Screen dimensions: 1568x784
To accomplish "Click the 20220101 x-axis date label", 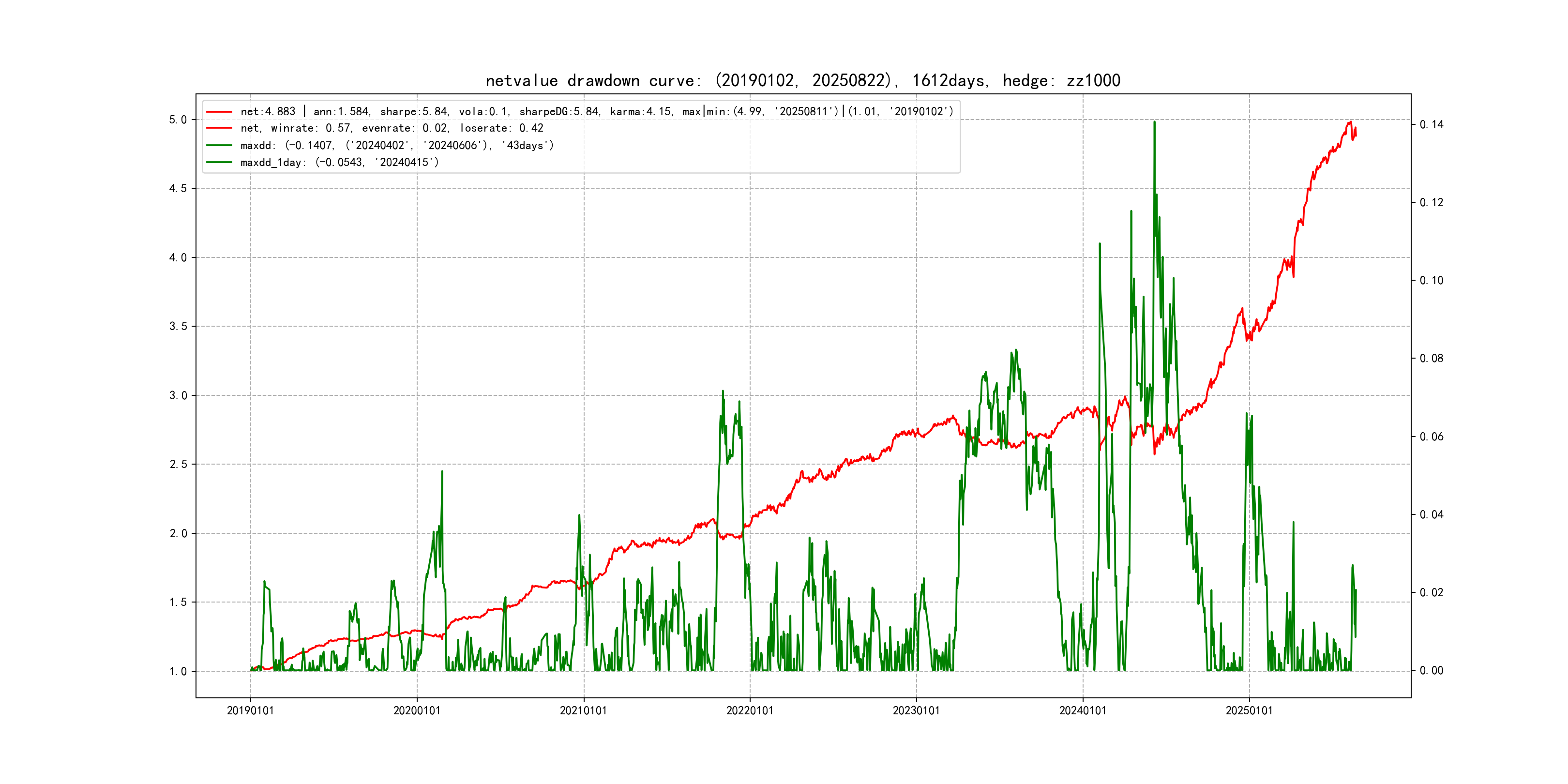I will click(749, 711).
